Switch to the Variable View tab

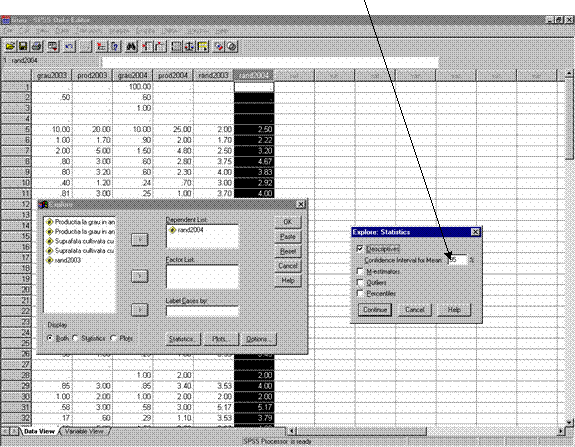[x=84, y=431]
